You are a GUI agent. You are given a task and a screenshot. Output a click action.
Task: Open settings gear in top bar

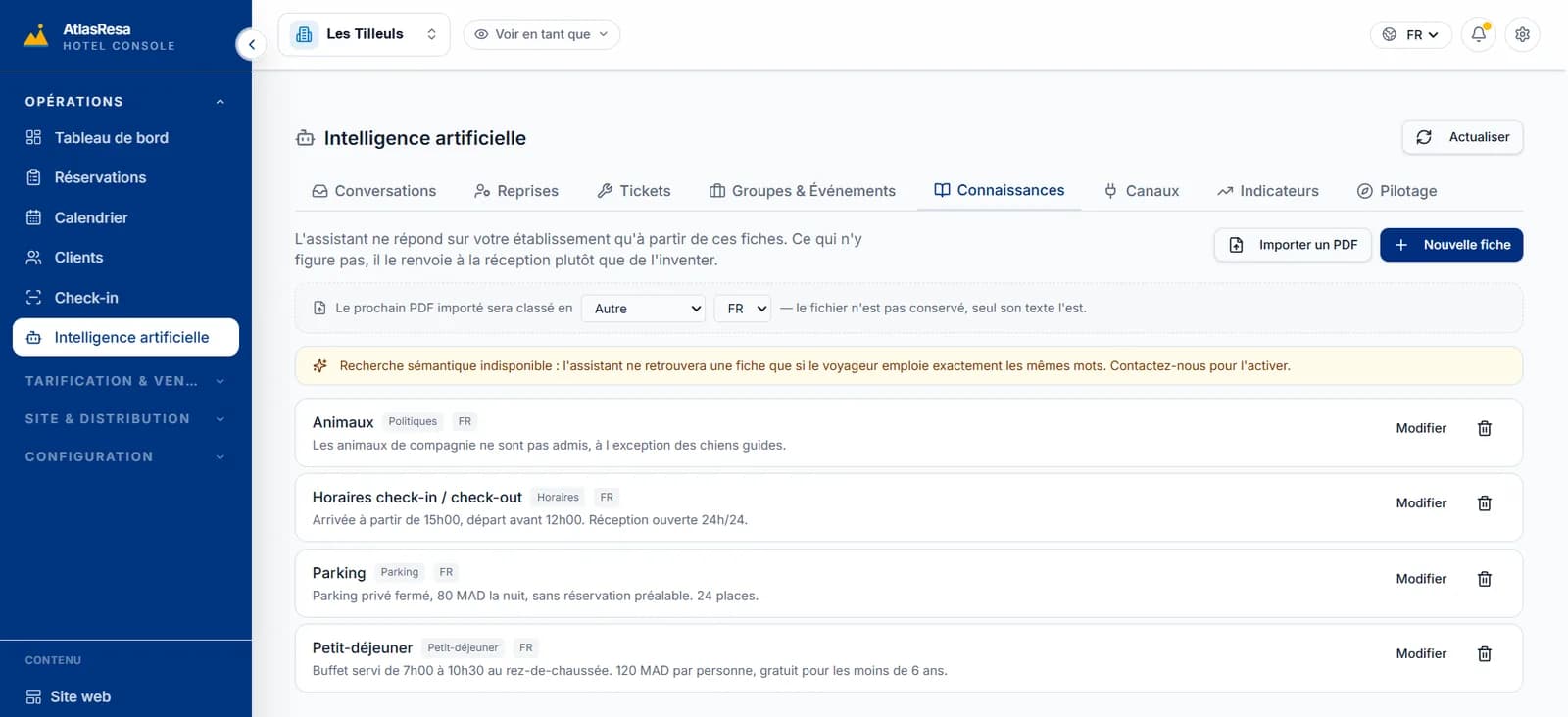tap(1522, 34)
